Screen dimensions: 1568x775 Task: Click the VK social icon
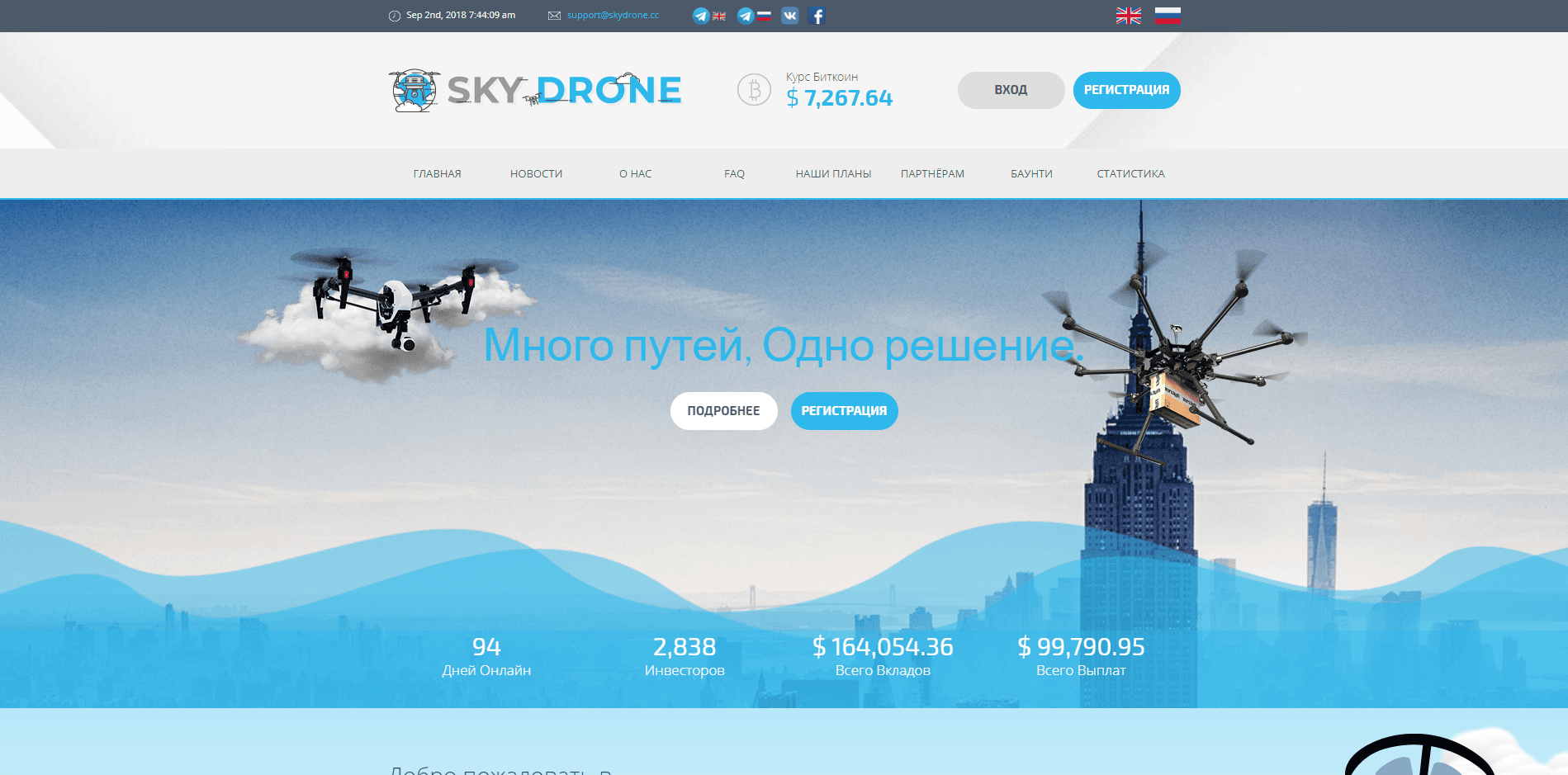789,15
